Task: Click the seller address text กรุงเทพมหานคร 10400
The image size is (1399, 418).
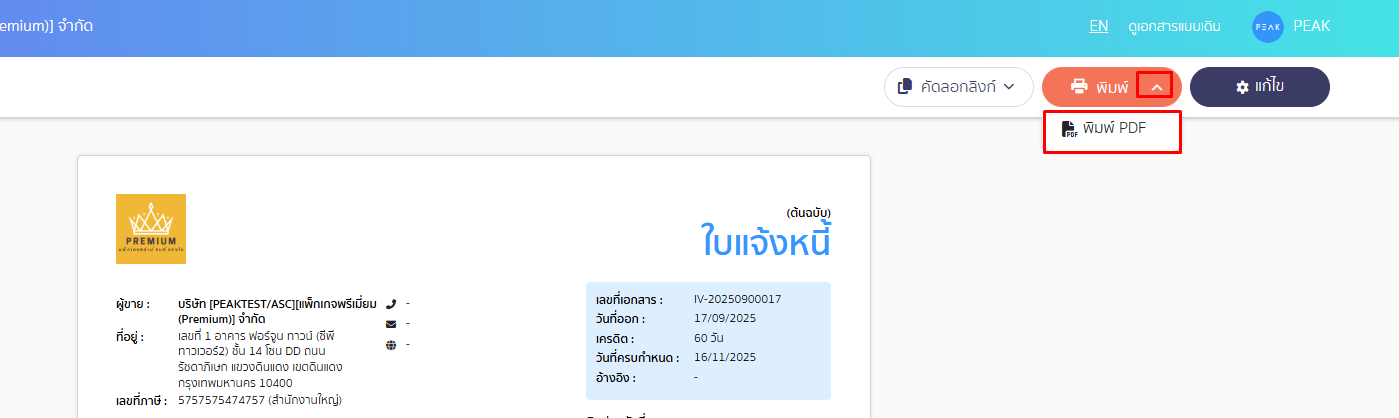Action: click(235, 383)
